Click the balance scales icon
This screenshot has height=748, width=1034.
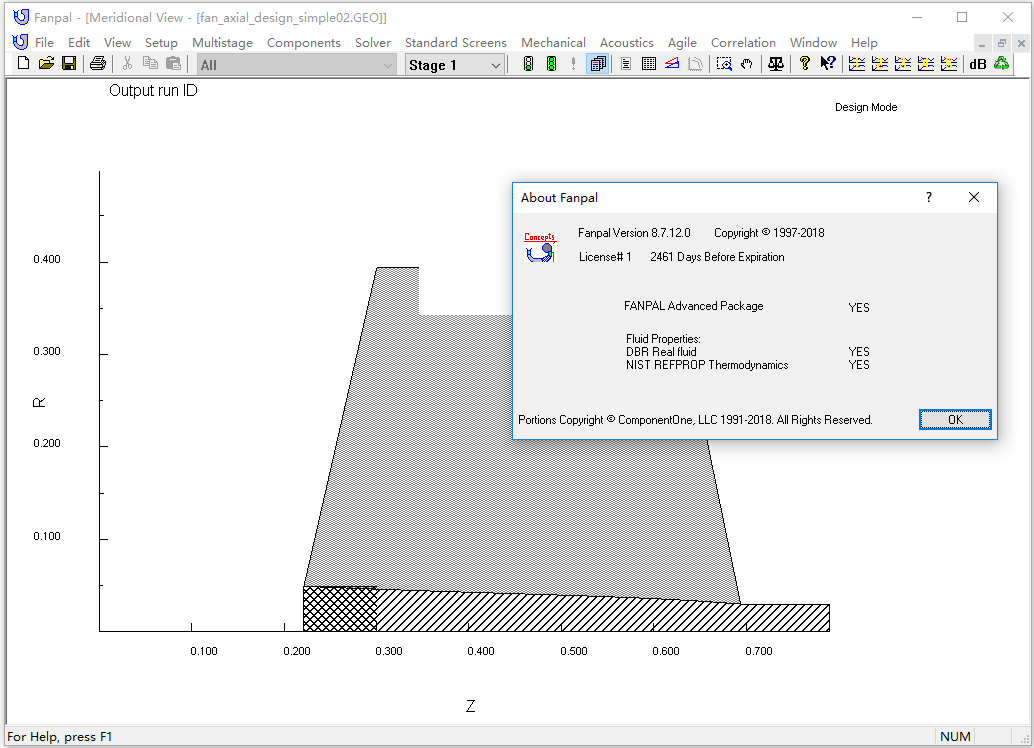click(776, 64)
